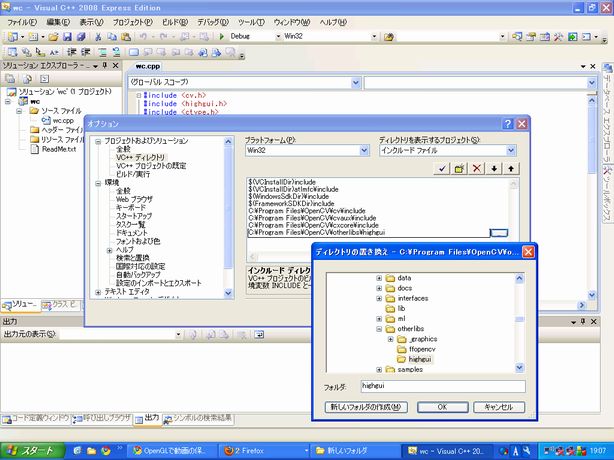
Task: Open the Platform Win32 dropdown
Action: (x=364, y=150)
